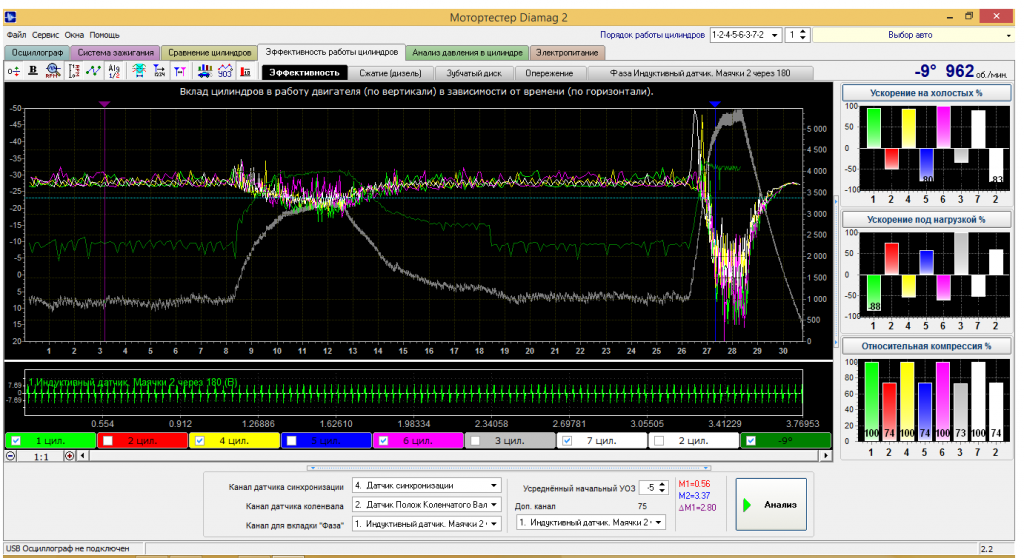Click the zoom-out minus icon

[x=11, y=456]
